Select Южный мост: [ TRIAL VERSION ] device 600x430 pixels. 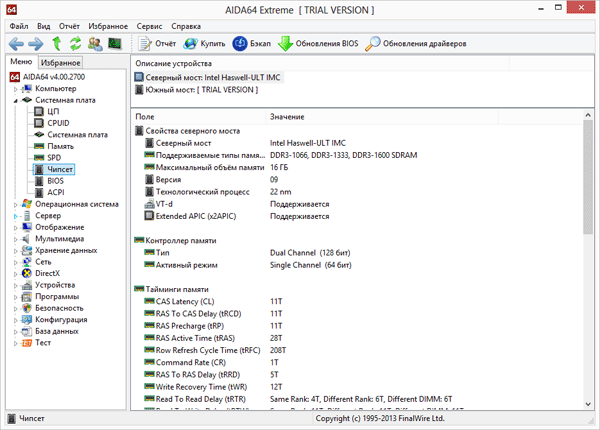click(x=196, y=90)
